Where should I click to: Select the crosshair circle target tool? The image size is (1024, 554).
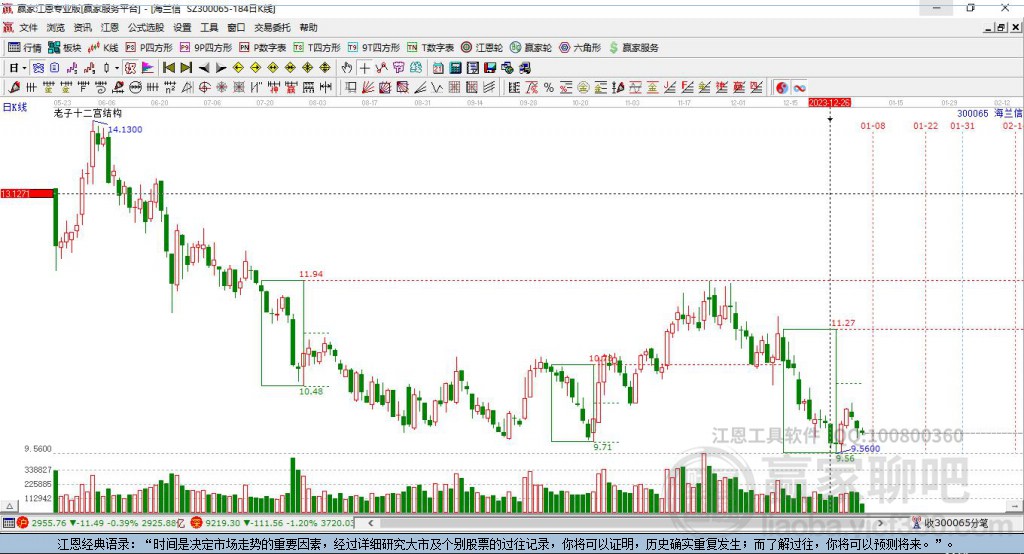tap(204, 88)
